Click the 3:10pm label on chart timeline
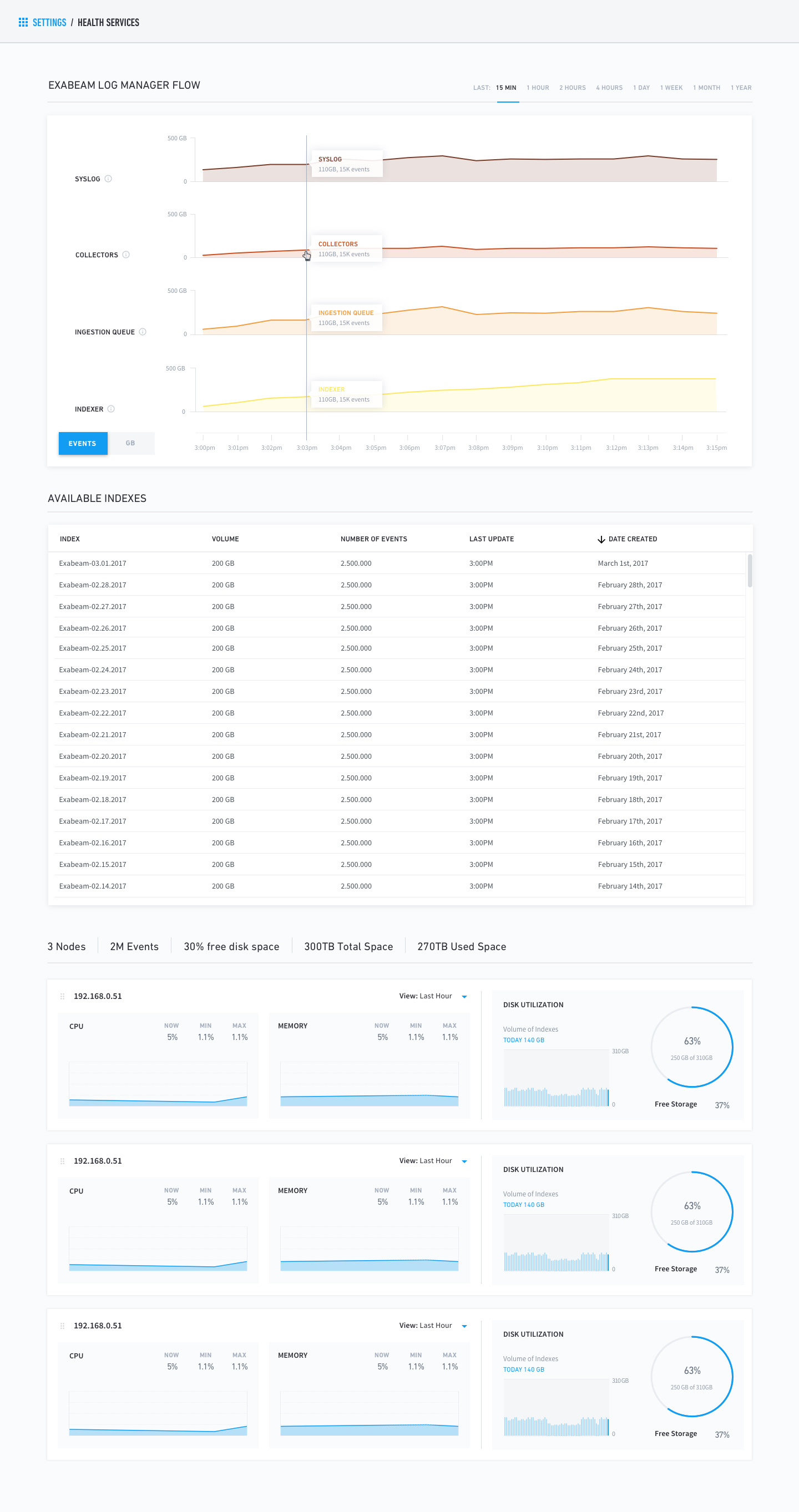 point(547,448)
